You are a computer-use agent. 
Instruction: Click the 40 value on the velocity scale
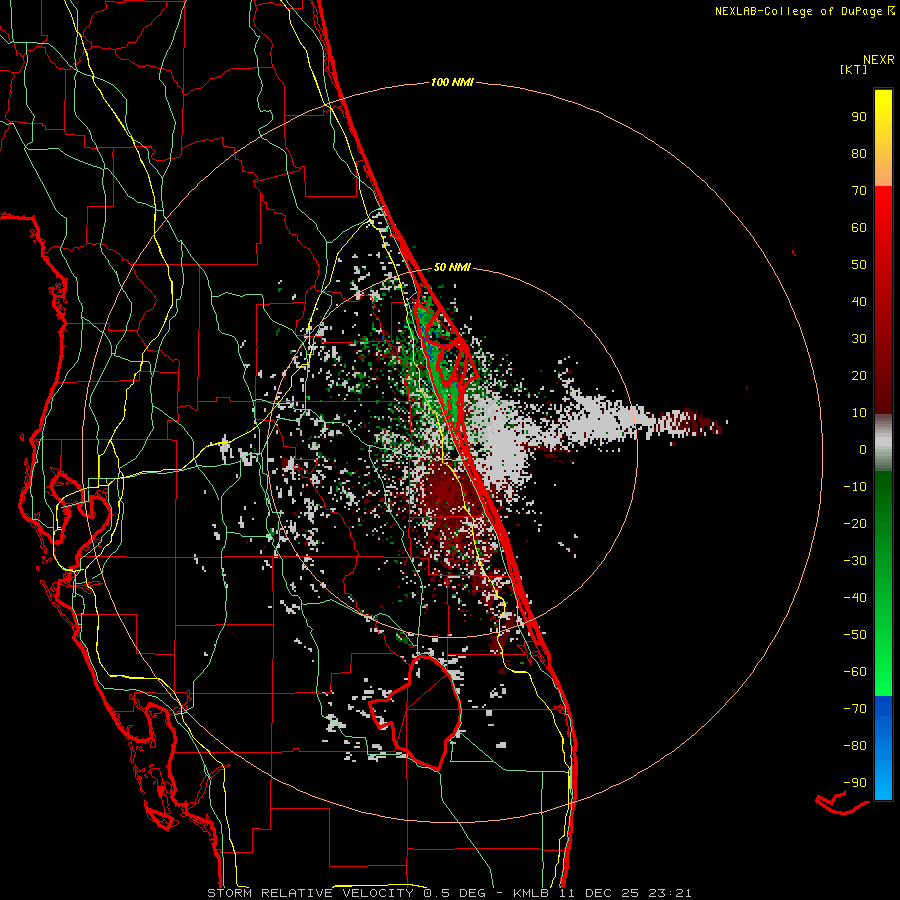coord(859,301)
